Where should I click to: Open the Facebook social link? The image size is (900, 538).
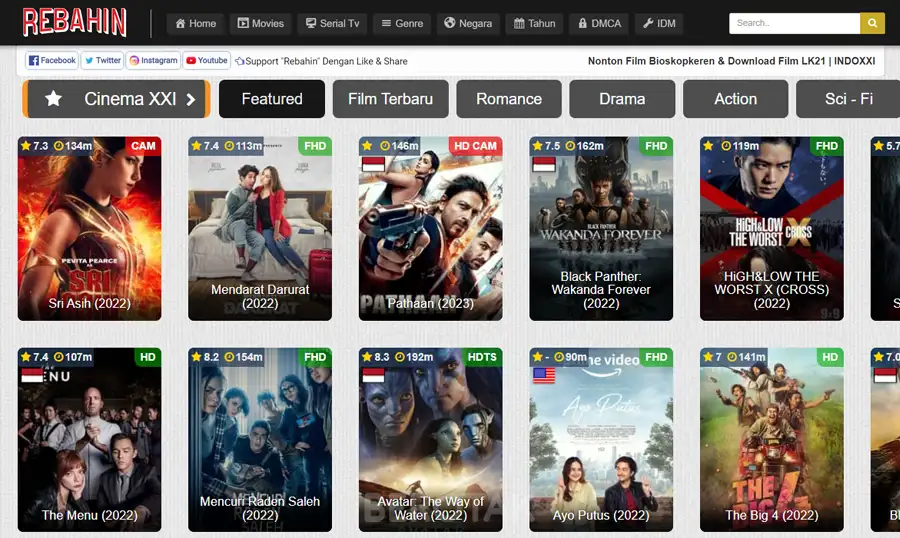(x=52, y=60)
